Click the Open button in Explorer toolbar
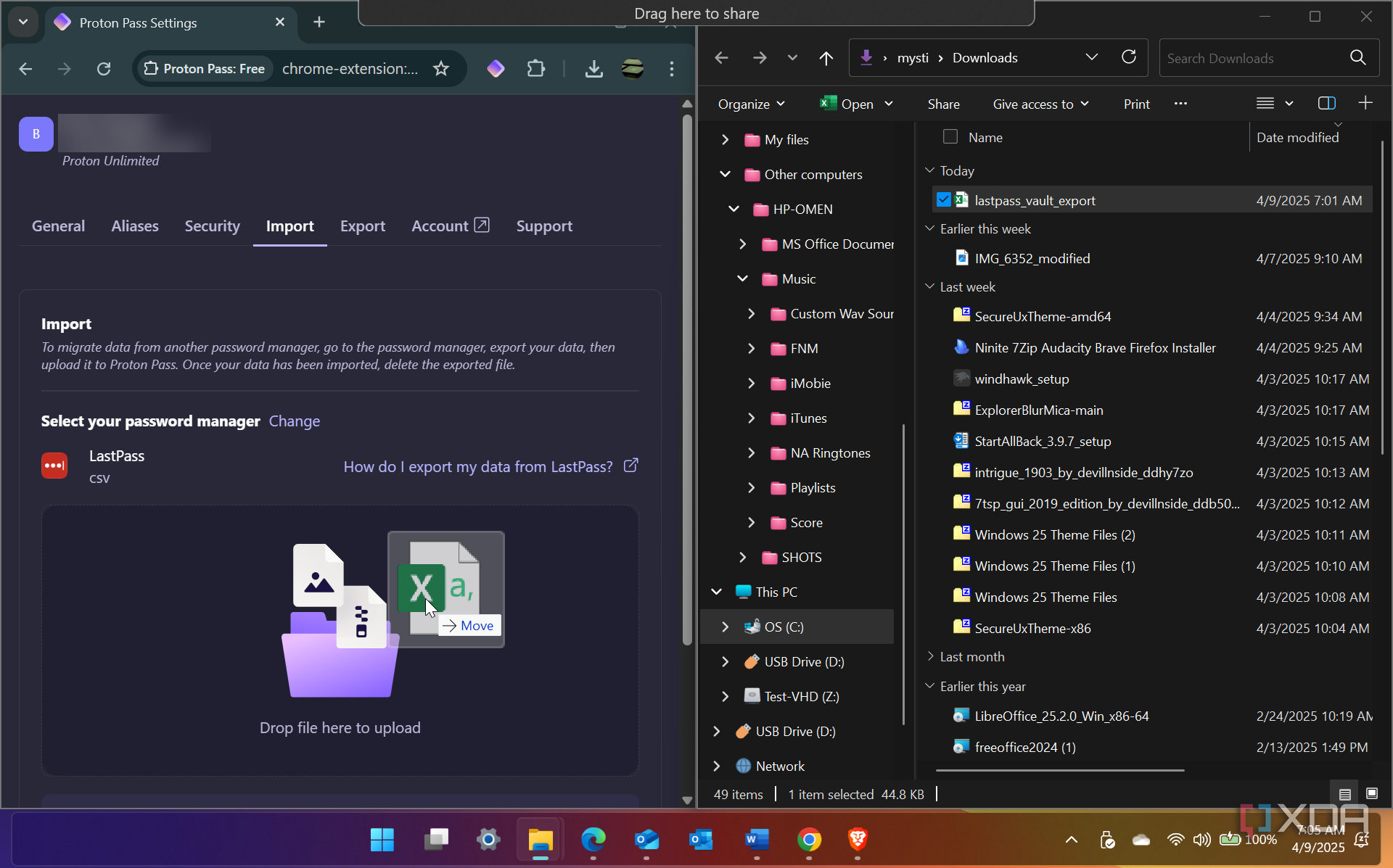The height and width of the screenshot is (868, 1393). point(846,104)
